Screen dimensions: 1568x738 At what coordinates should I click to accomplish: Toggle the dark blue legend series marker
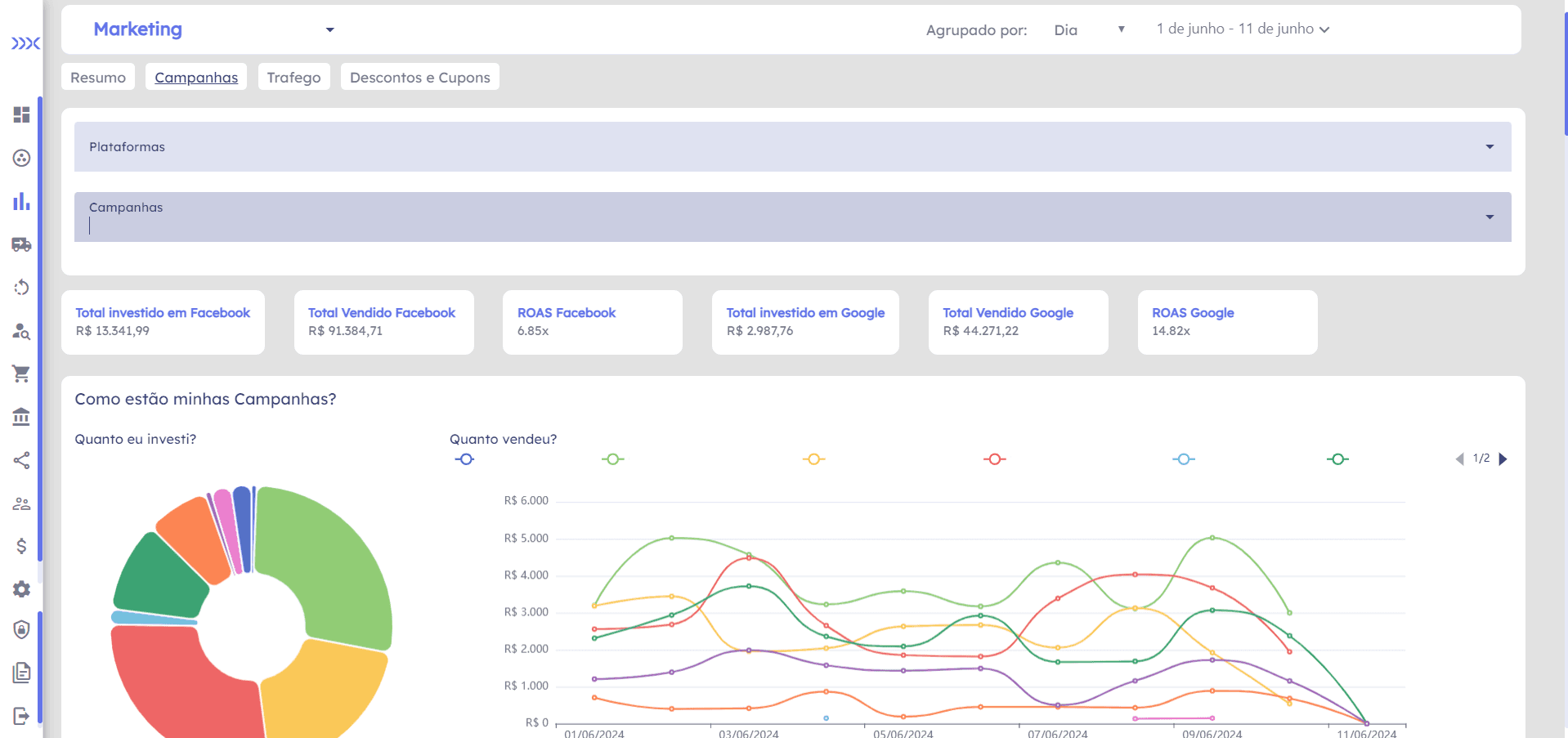coord(465,459)
